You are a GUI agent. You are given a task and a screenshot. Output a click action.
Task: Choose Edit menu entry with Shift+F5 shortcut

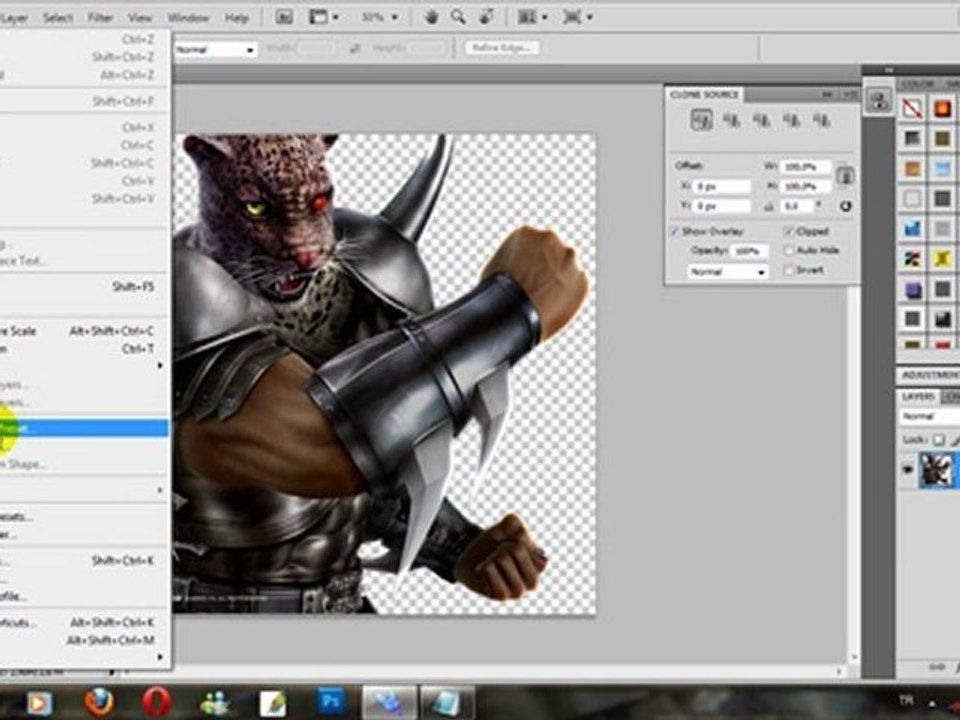click(84, 287)
